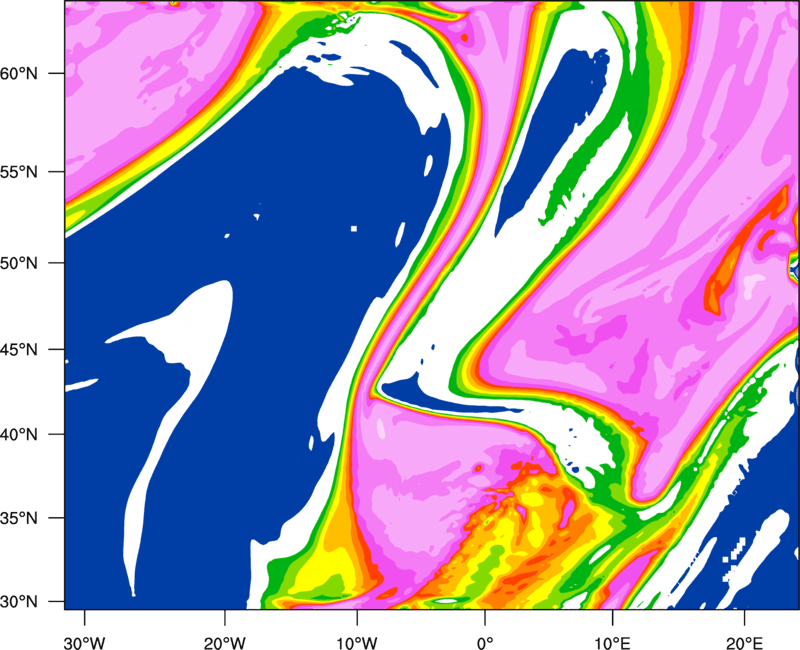Click the 30°W longitude label
Screen dimensions: 800x650
click(84, 643)
